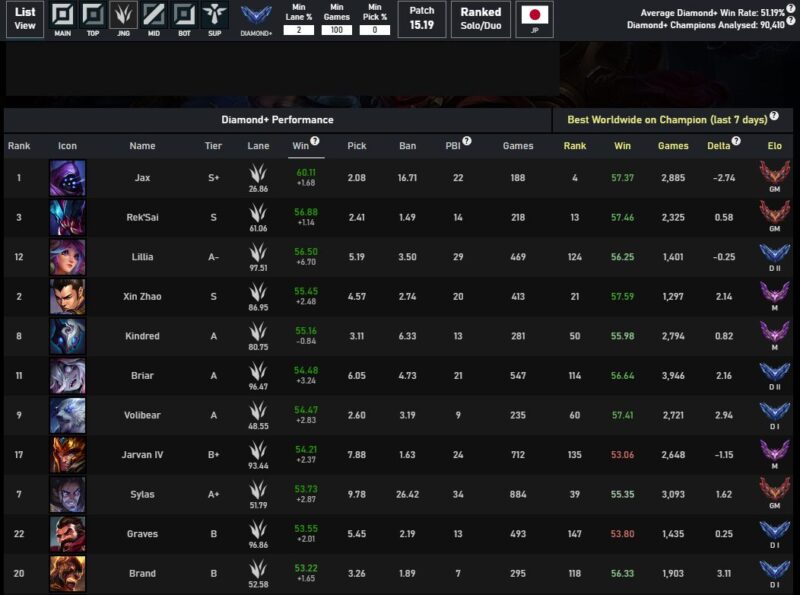The image size is (800, 595).
Task: Filter by the MID lane icon
Action: pyautogui.click(x=153, y=15)
